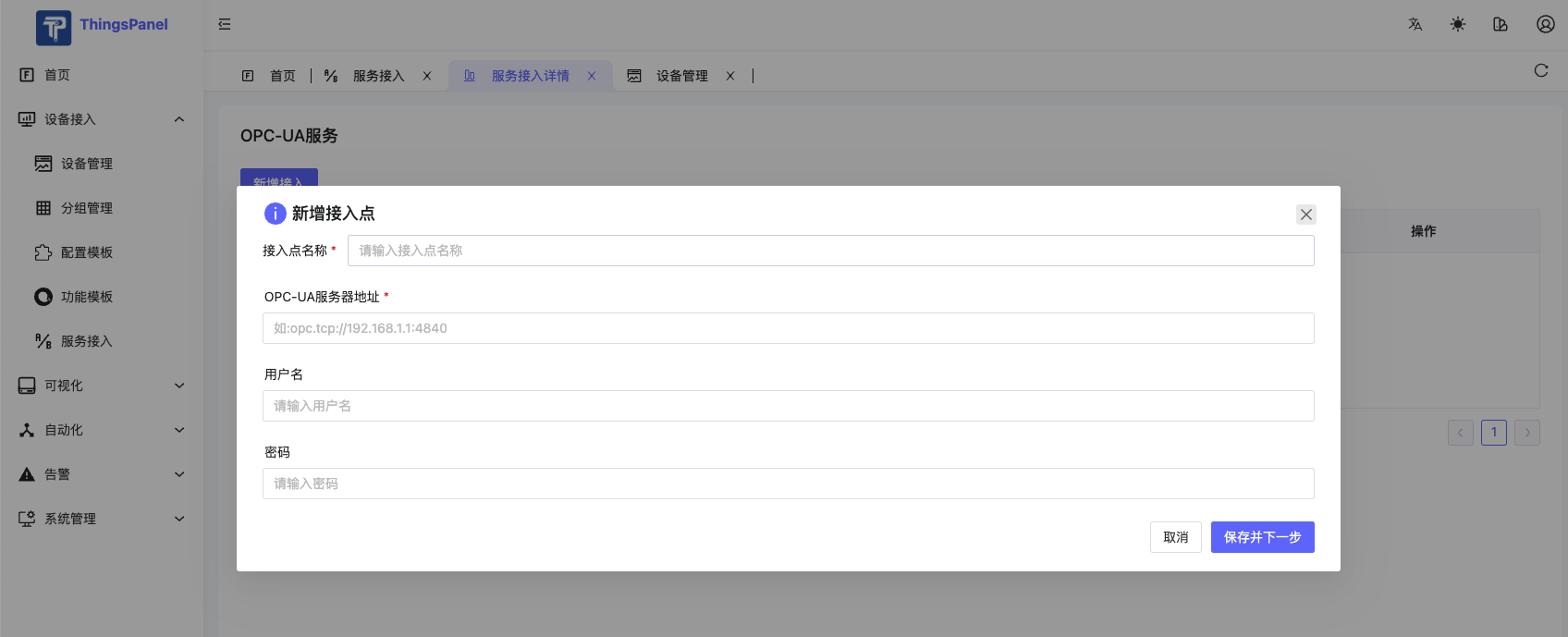This screenshot has width=1568, height=637.
Task: Close the 设备管理 tab
Action: tap(730, 76)
